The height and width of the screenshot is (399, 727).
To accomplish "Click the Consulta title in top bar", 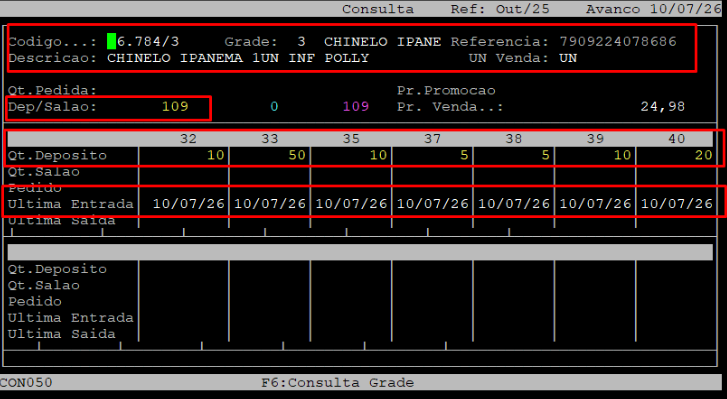I will click(x=378, y=9).
